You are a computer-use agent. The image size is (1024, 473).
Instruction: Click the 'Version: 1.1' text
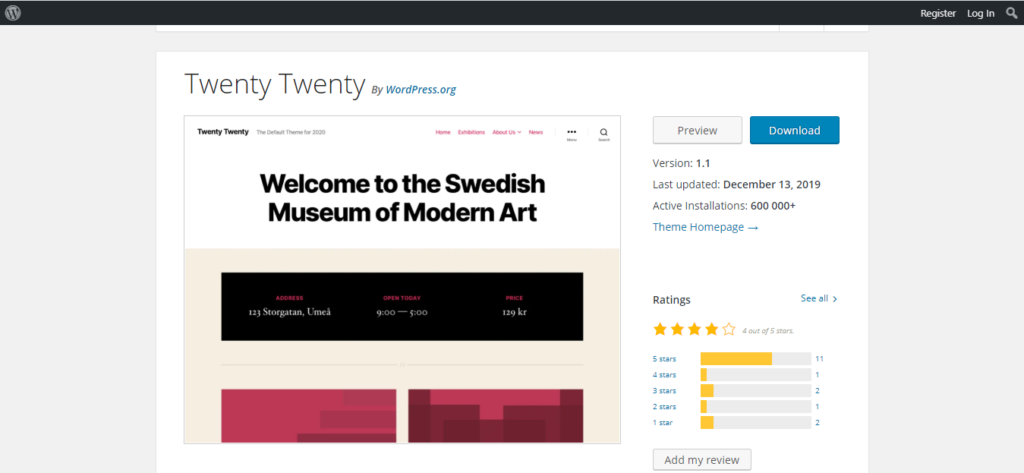[681, 163]
